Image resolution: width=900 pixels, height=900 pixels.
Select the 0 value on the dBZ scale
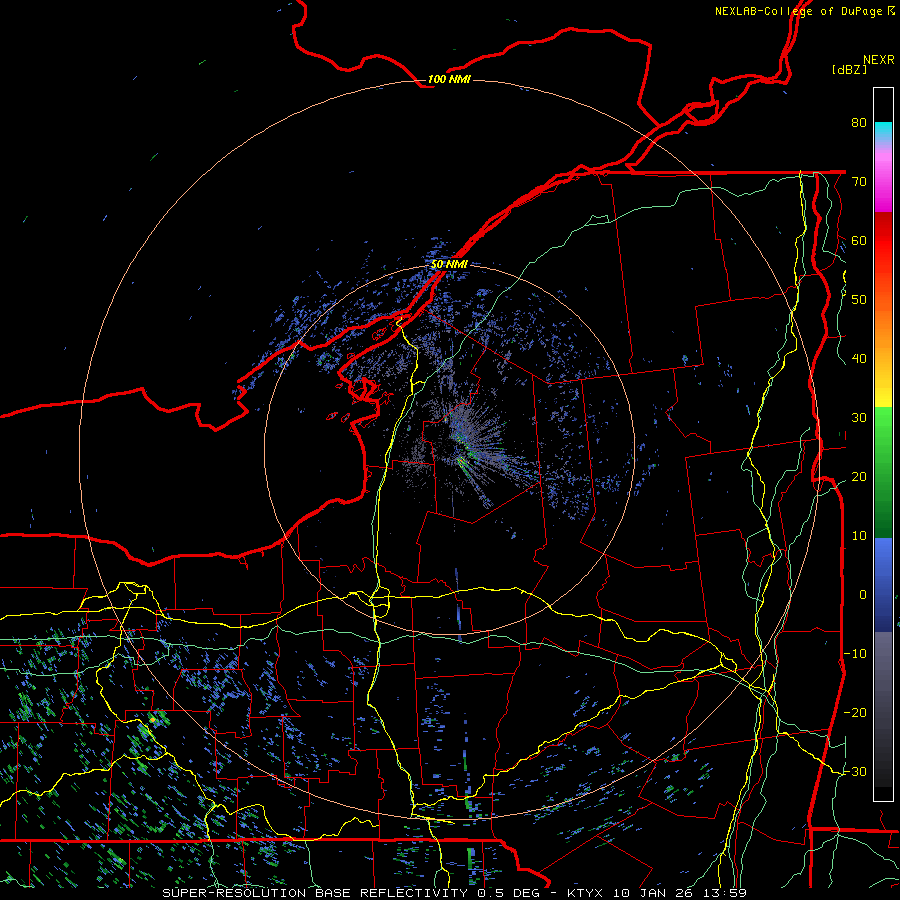(x=863, y=595)
